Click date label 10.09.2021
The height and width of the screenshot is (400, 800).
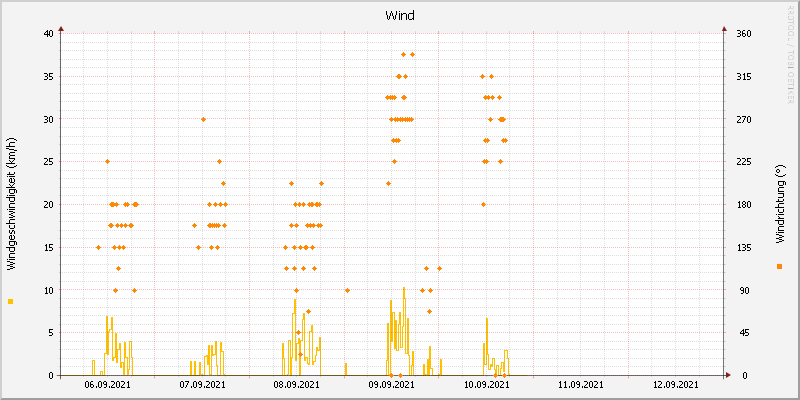pos(486,385)
